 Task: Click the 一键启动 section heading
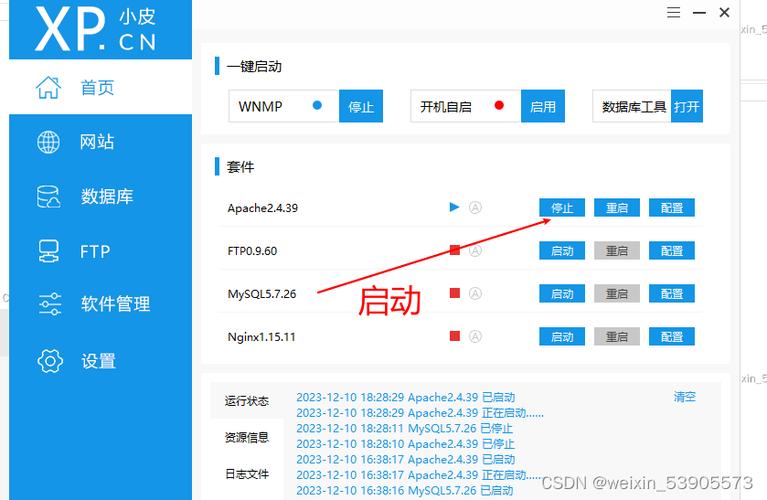[x=254, y=67]
